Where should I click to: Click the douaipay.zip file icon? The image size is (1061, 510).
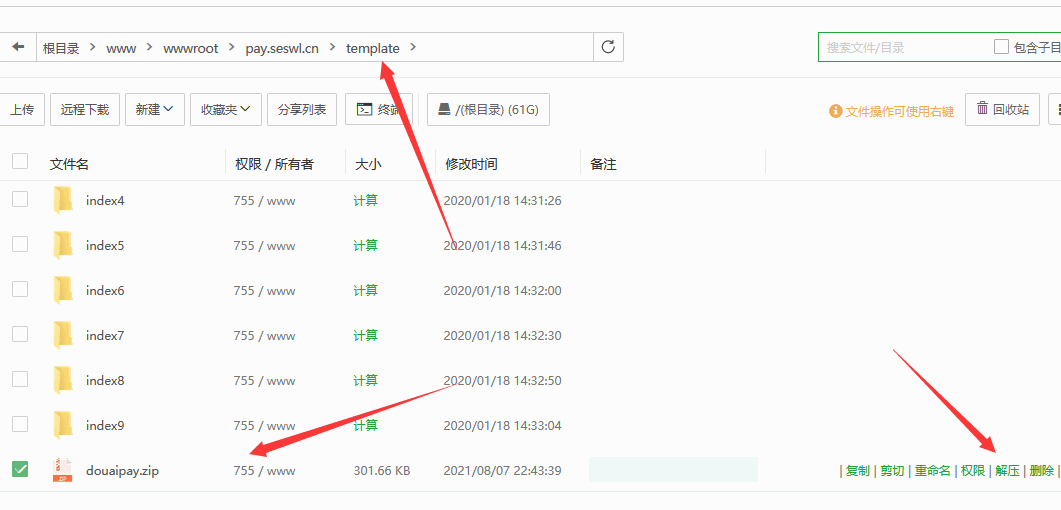(x=63, y=470)
